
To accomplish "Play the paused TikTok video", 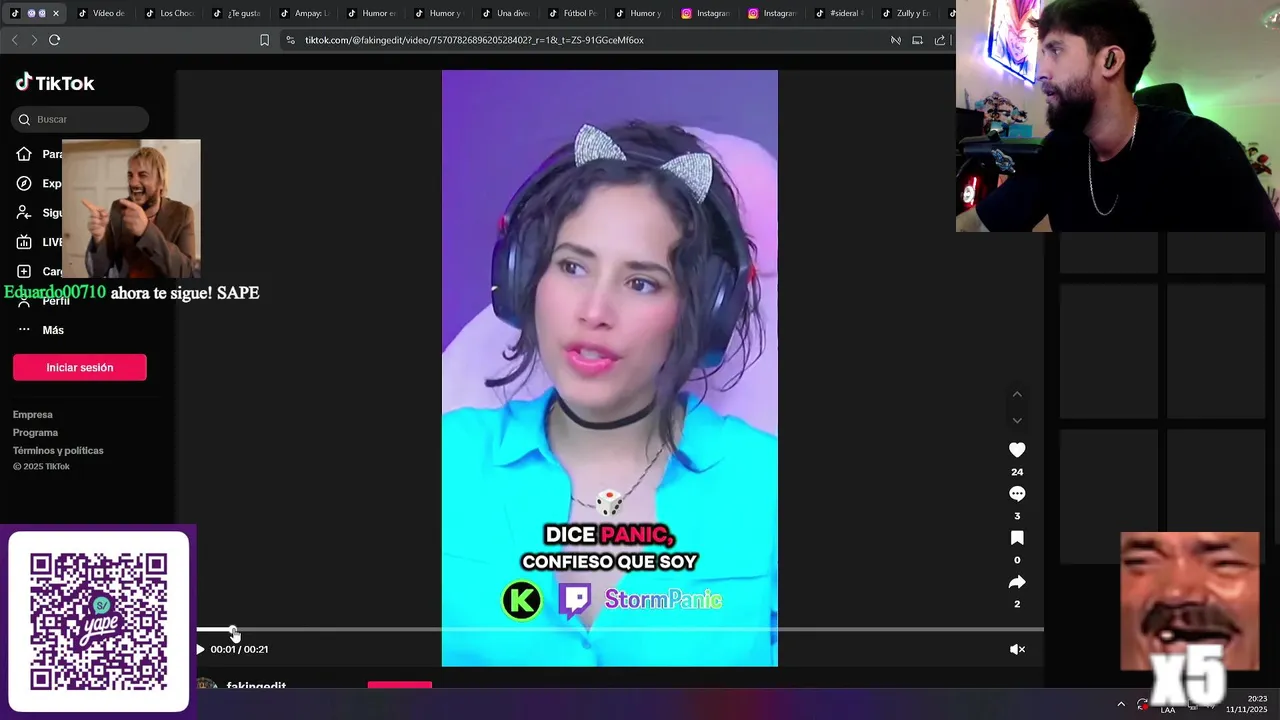I will click(200, 649).
